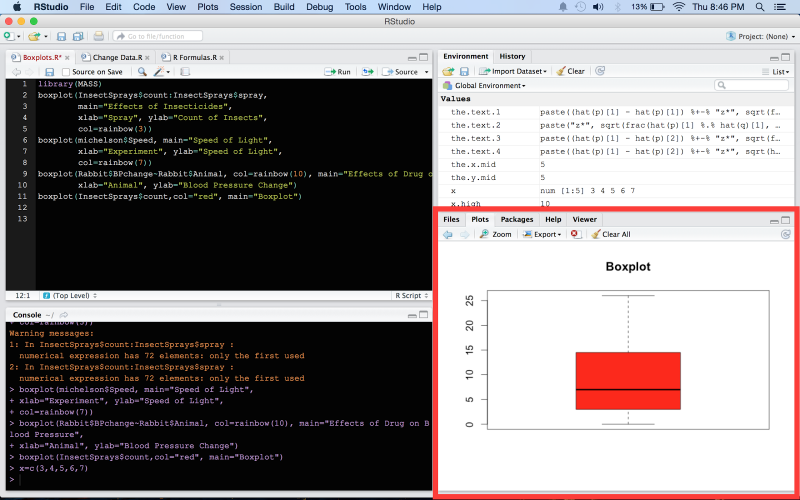This screenshot has width=800, height=500.
Task: Click the print icon in the main toolbar
Action: click(x=98, y=36)
